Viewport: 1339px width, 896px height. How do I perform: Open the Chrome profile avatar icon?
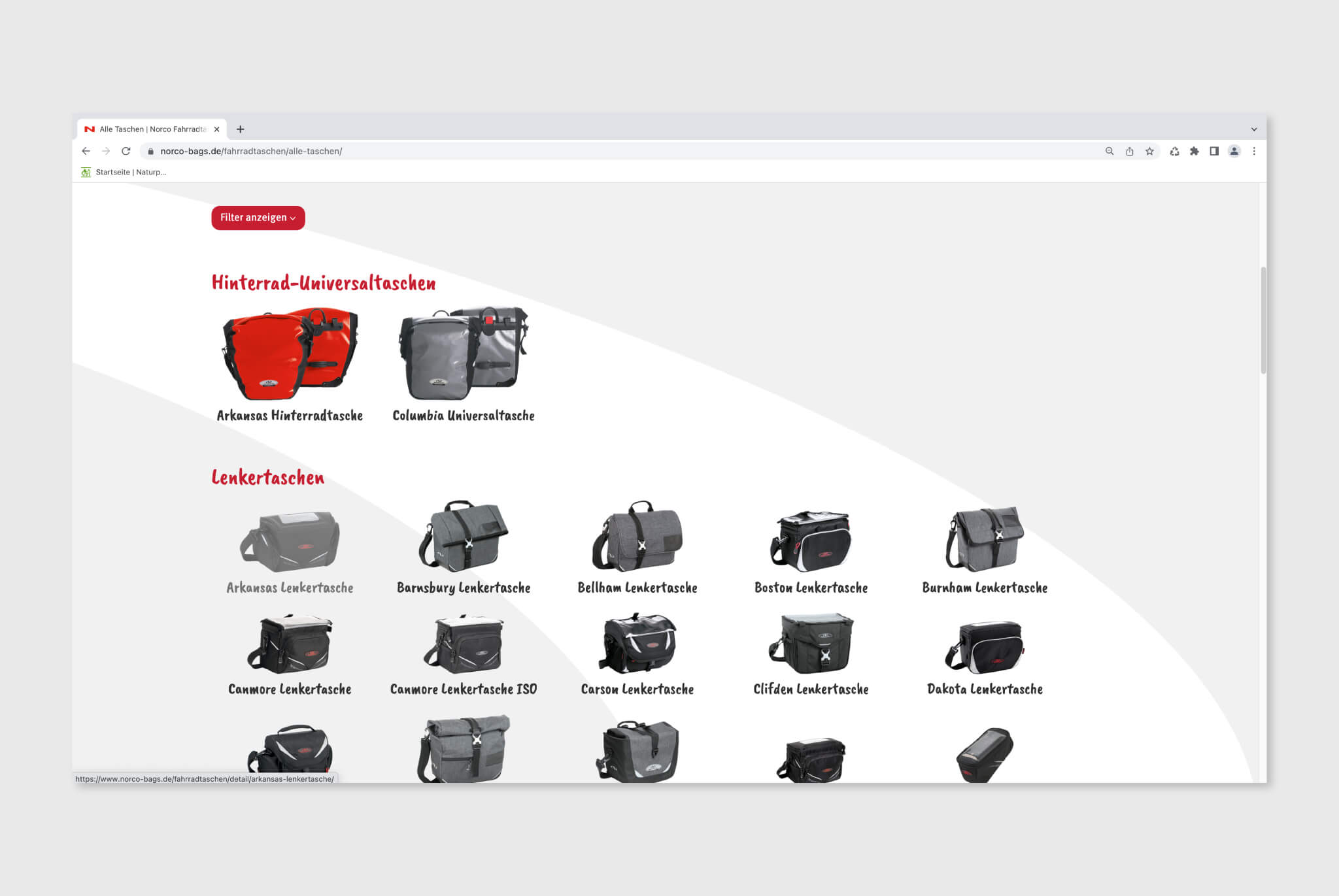coord(1234,151)
